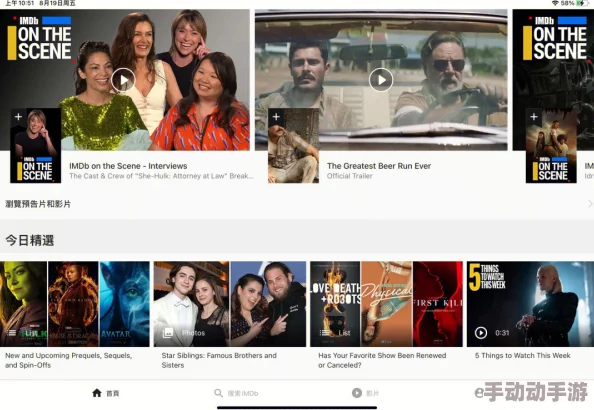Open IMDb on the Scene - Interviews title
Image resolution: width=594 pixels, height=410 pixels.
coord(128,166)
